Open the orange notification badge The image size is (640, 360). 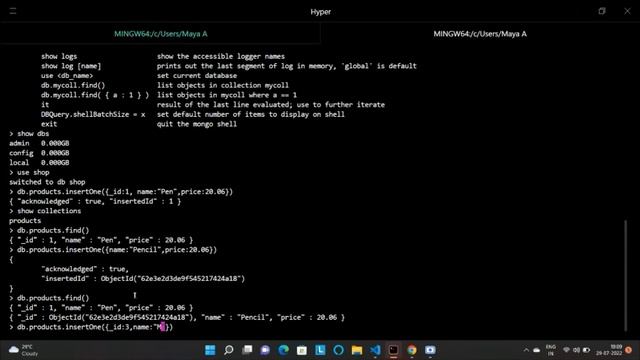(x=629, y=350)
